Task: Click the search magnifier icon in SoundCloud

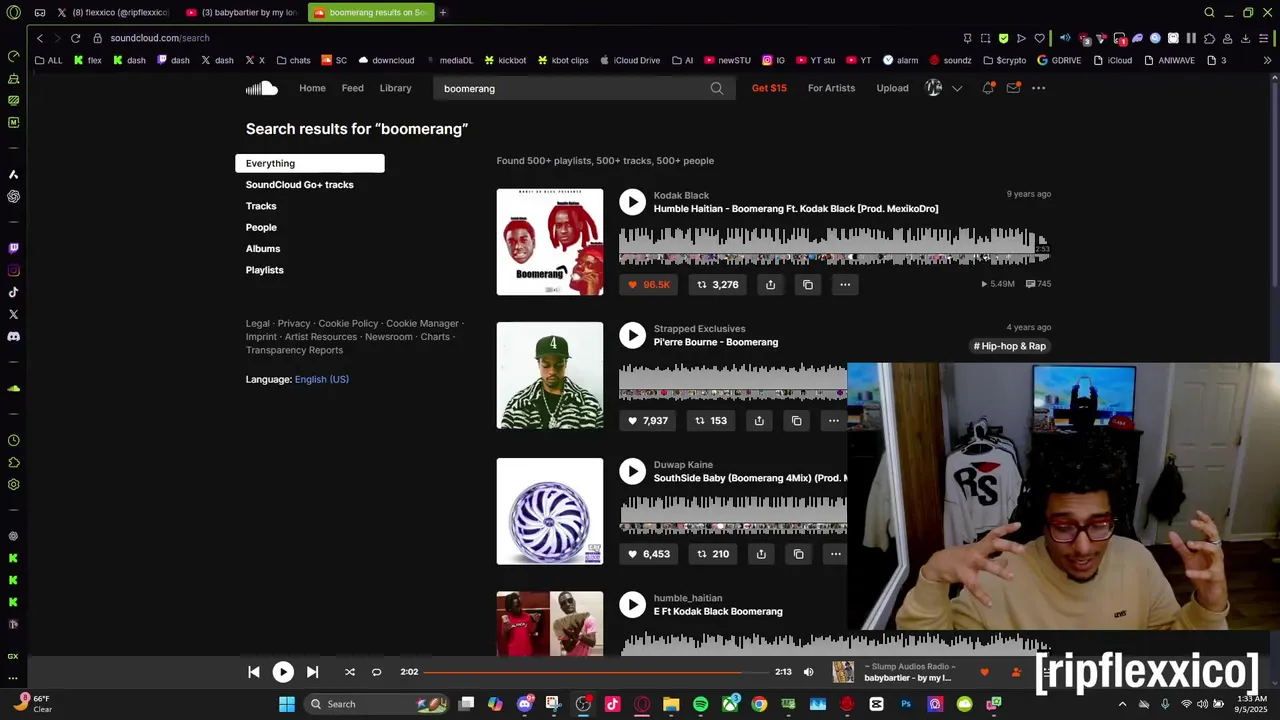Action: point(717,88)
